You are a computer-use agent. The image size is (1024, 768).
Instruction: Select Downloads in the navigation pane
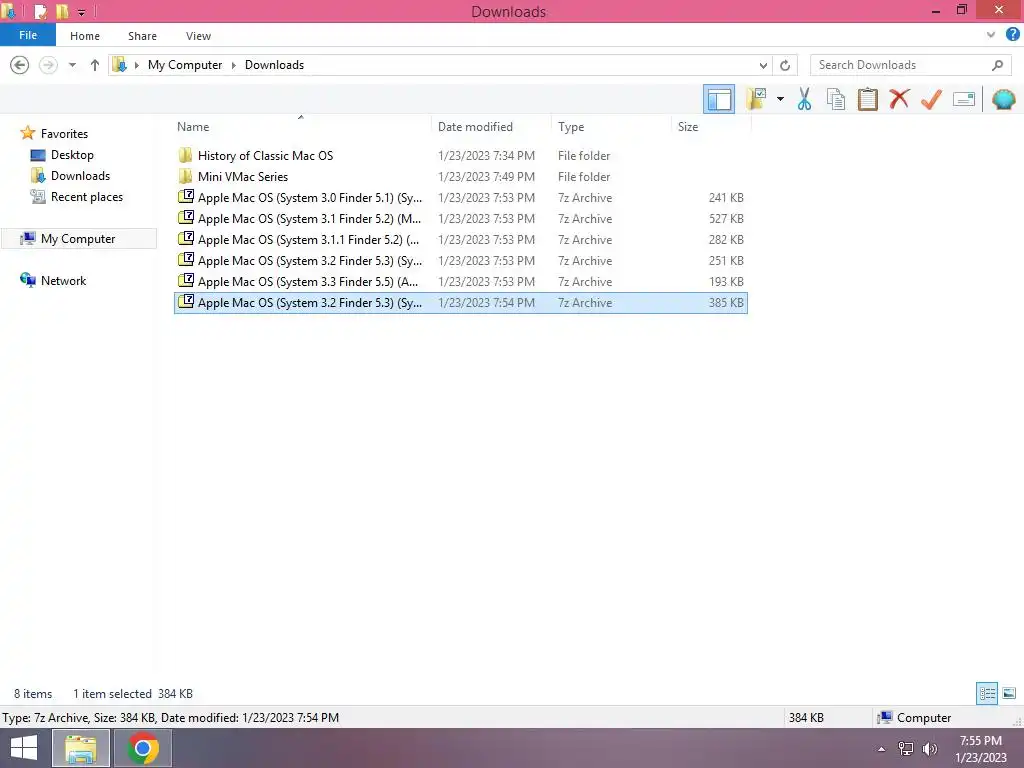click(80, 176)
